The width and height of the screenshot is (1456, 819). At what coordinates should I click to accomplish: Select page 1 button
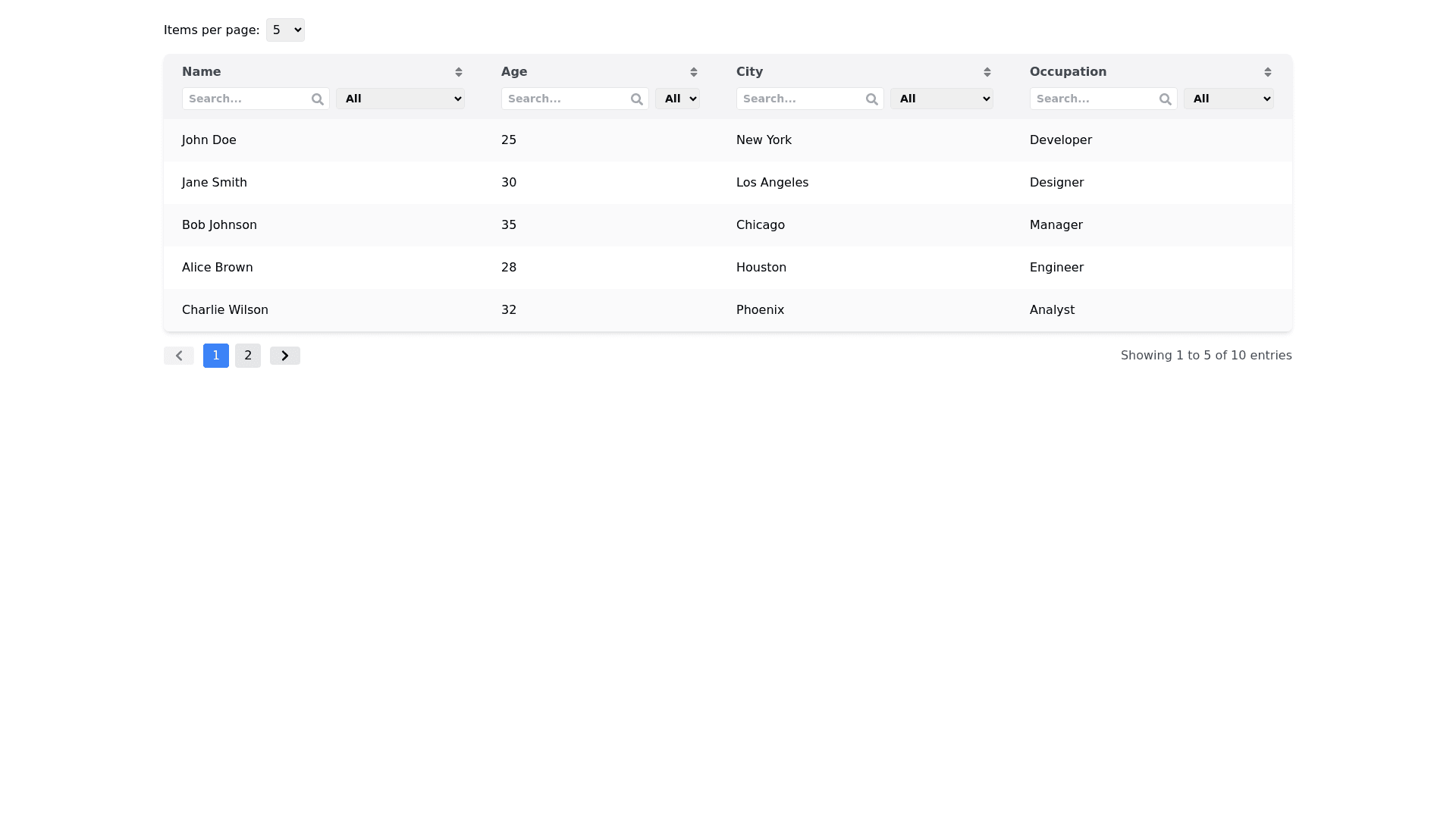click(x=216, y=356)
